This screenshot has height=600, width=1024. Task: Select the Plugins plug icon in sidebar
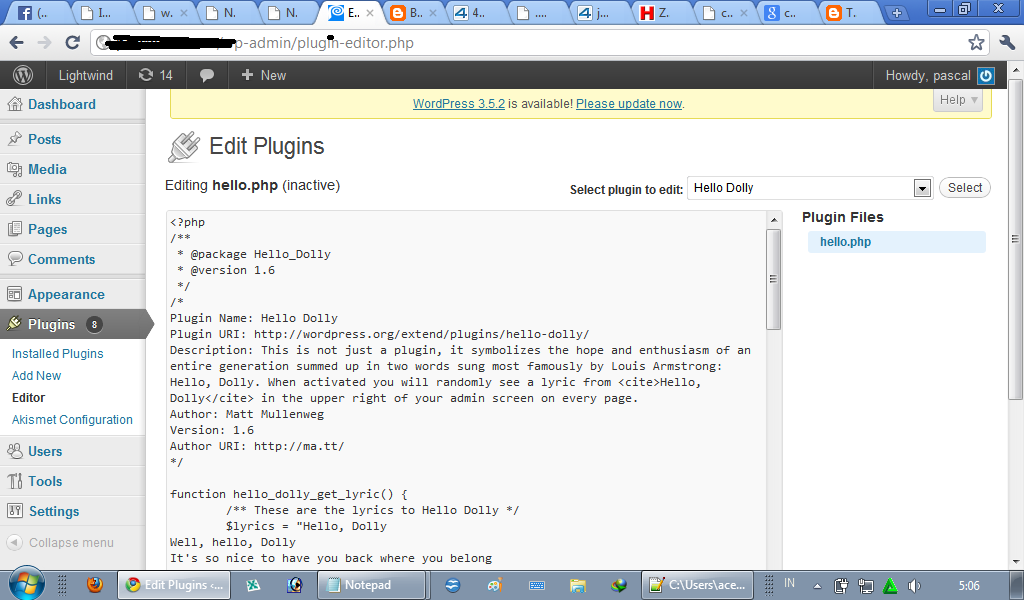pos(17,324)
